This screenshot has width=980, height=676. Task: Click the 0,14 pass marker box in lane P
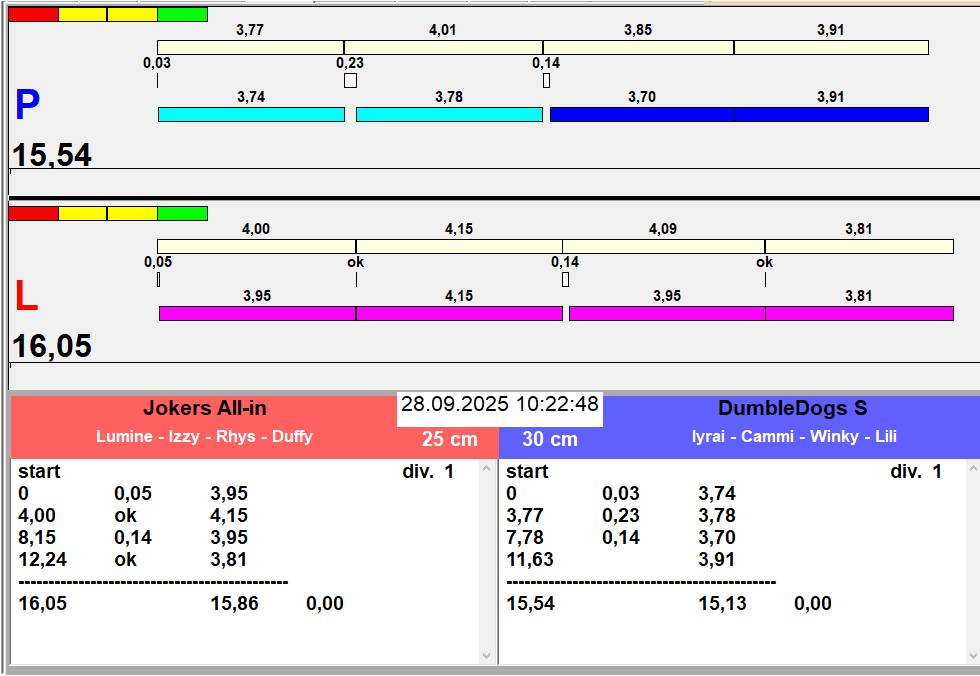click(x=547, y=81)
